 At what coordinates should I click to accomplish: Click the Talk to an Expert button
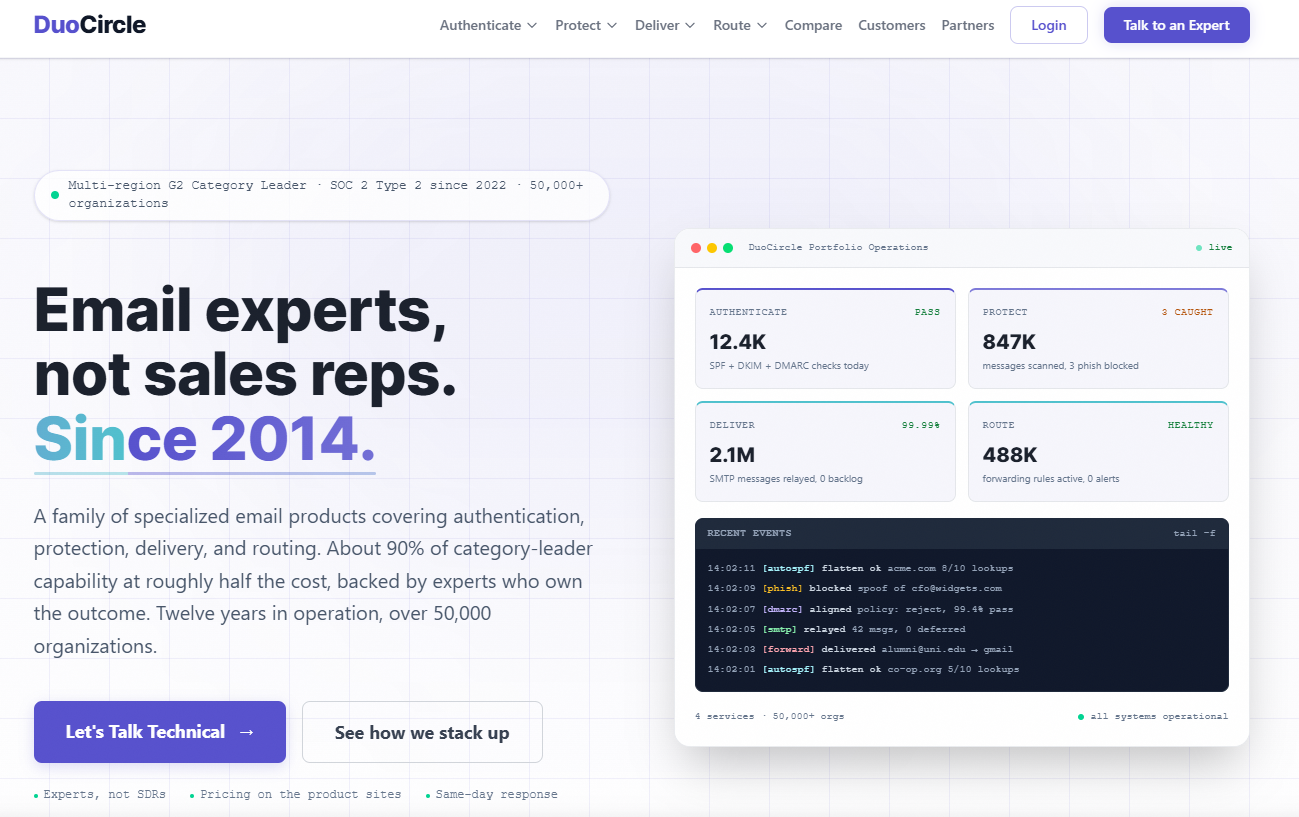coord(1177,25)
